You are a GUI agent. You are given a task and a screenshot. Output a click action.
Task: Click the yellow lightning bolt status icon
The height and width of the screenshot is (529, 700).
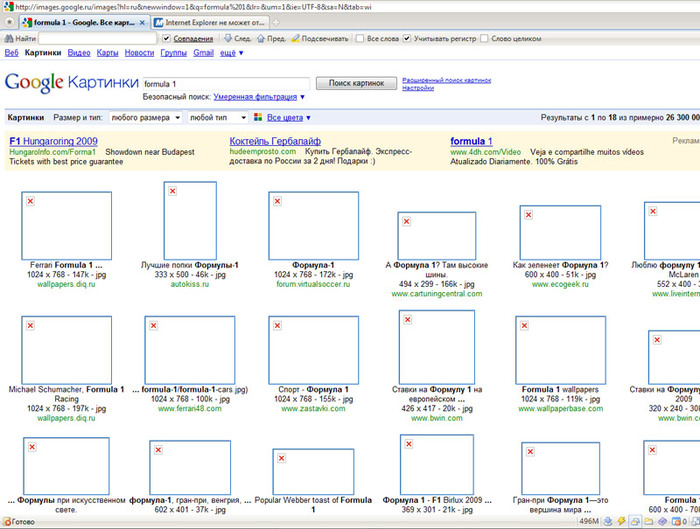coord(621,521)
